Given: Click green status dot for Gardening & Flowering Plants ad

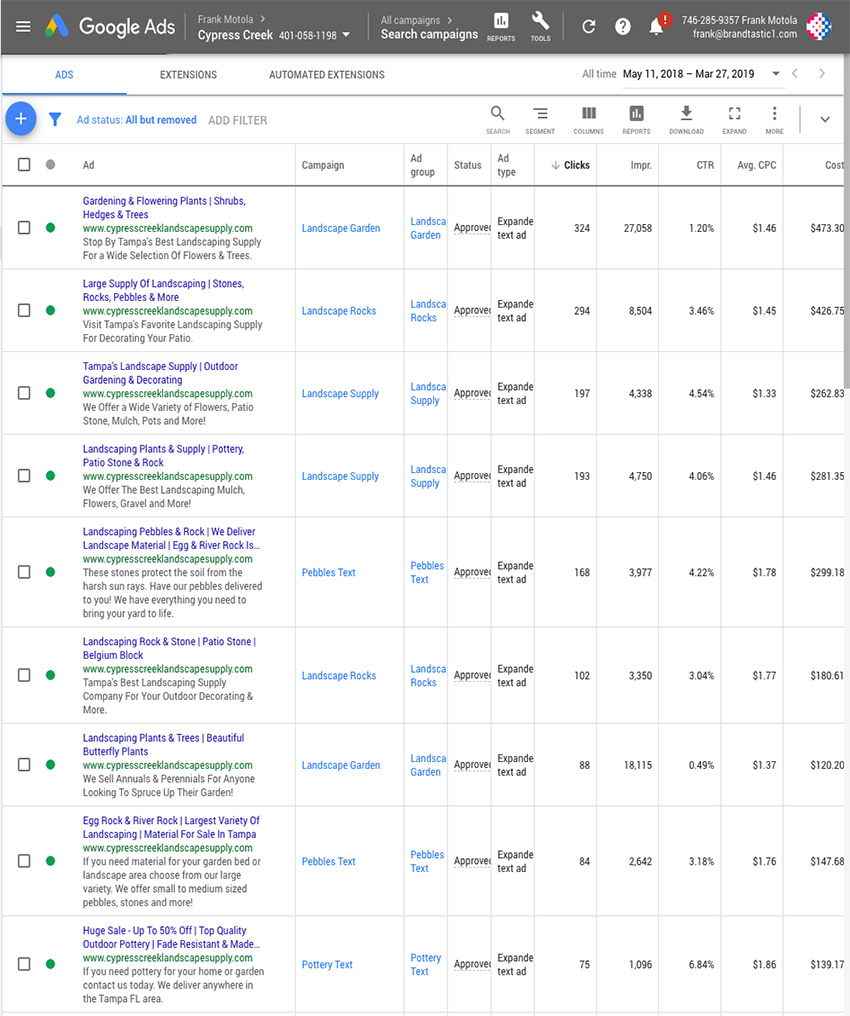Looking at the screenshot, I should point(51,227).
